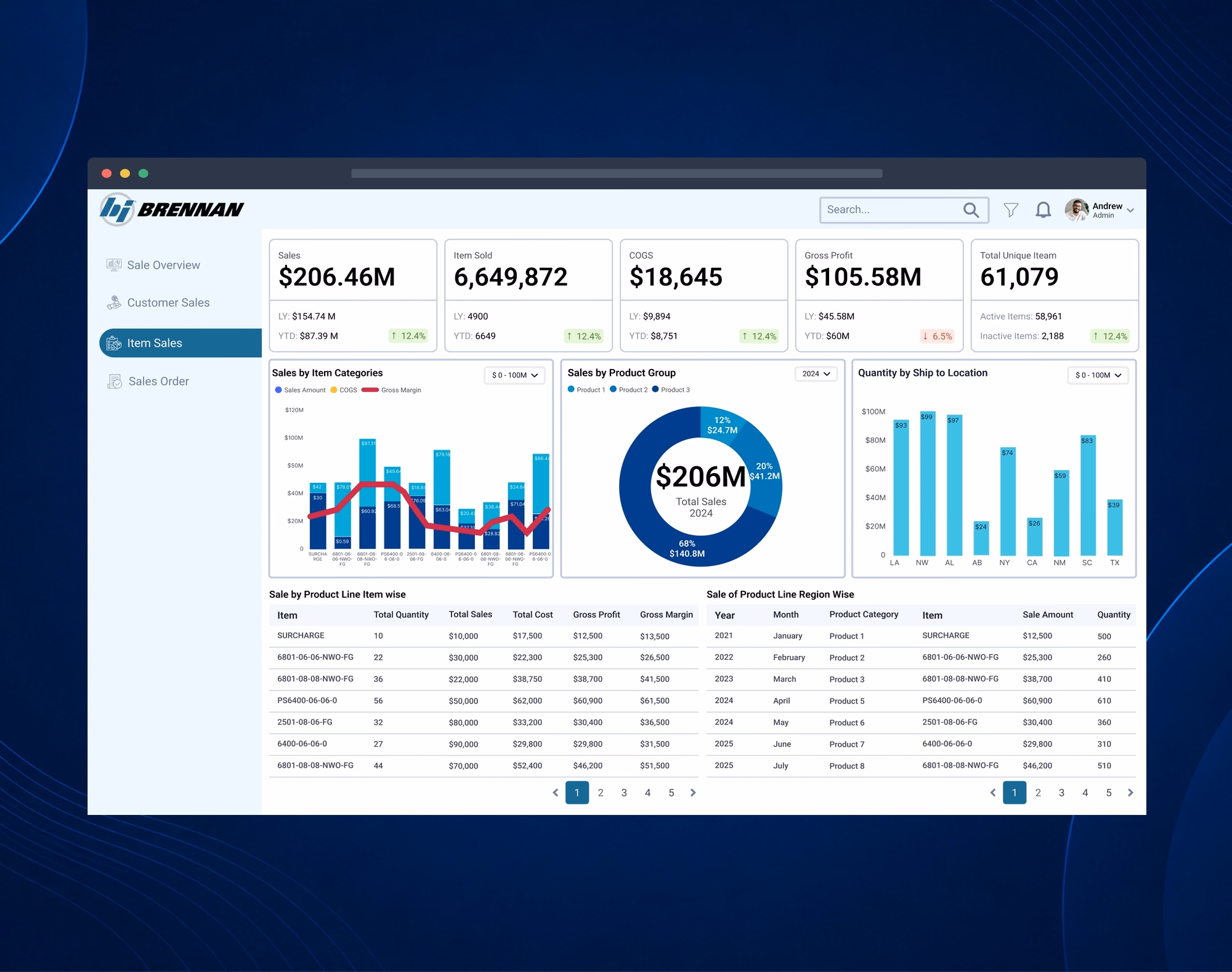
Task: Click Andrew's profile avatar
Action: click(1076, 210)
